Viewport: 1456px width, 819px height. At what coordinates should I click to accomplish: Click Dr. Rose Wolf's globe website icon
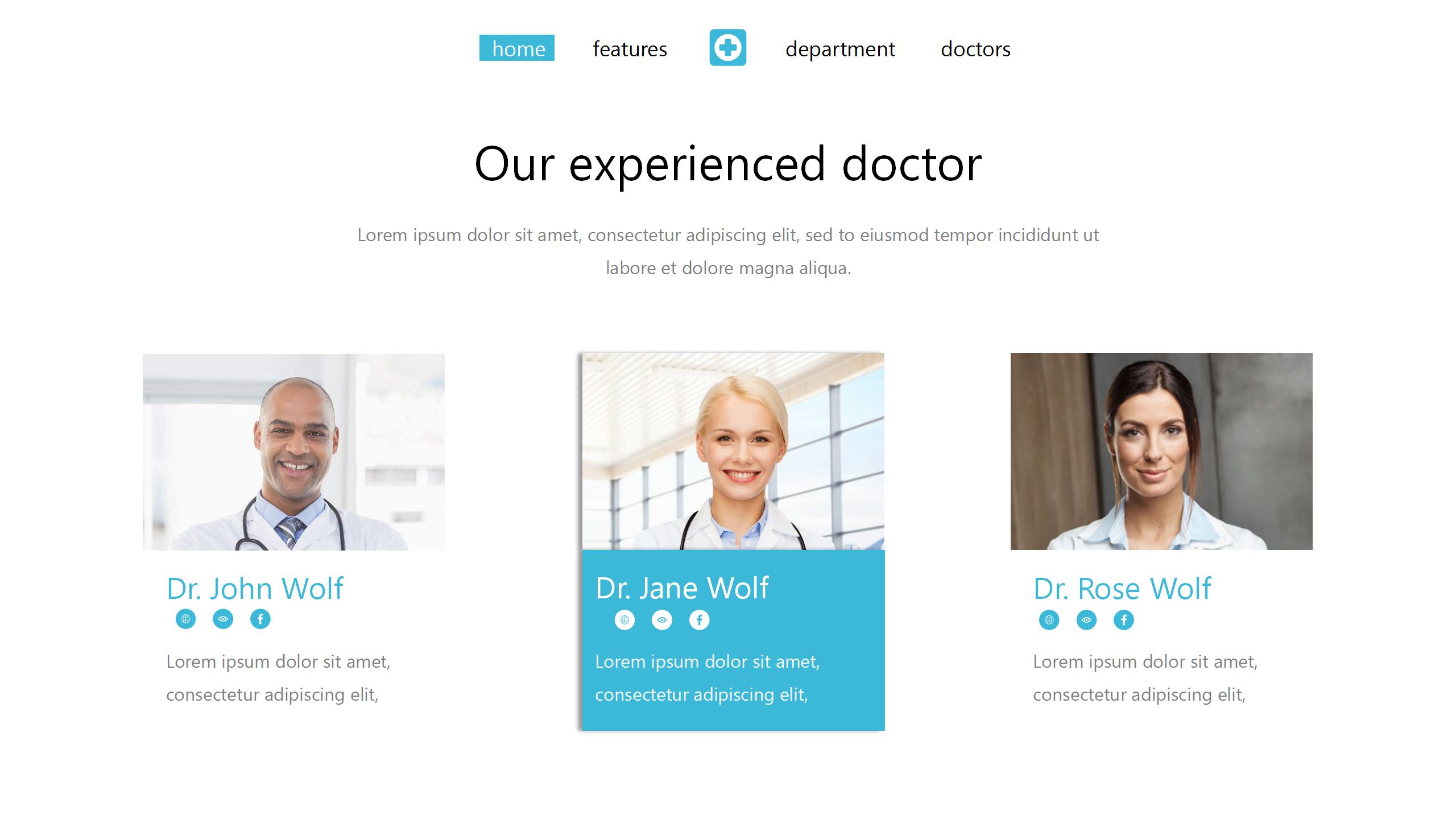1049,620
